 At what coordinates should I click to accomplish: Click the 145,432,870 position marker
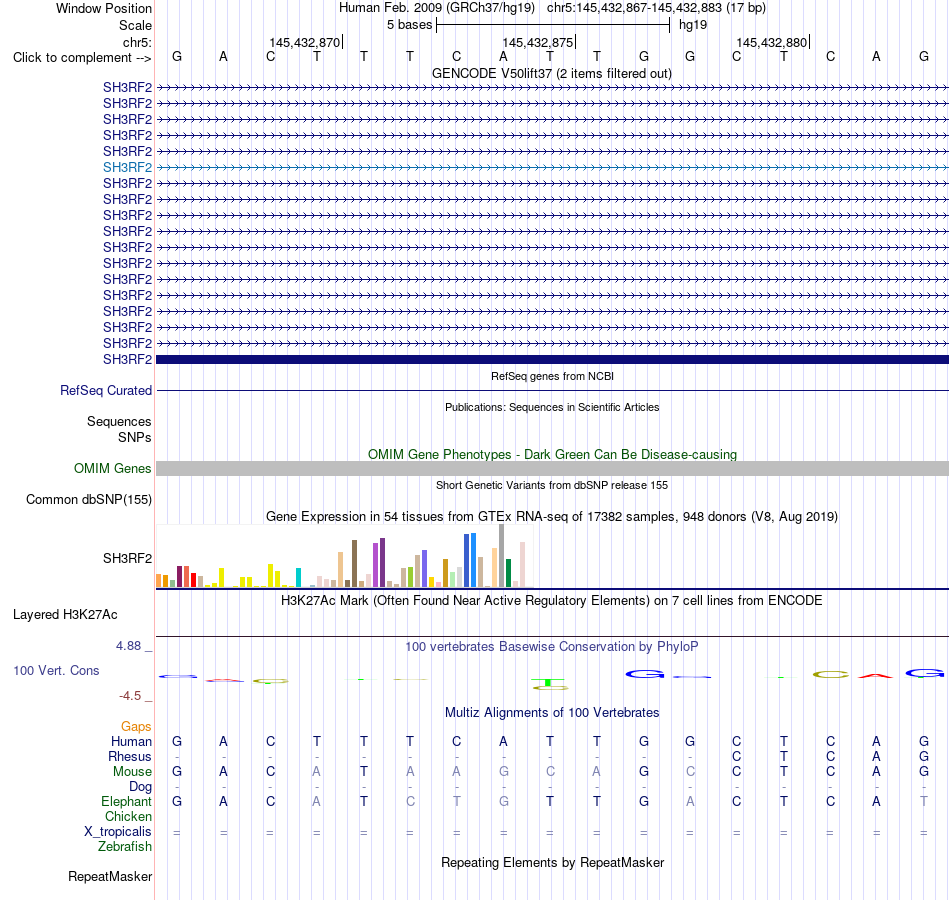click(305, 42)
